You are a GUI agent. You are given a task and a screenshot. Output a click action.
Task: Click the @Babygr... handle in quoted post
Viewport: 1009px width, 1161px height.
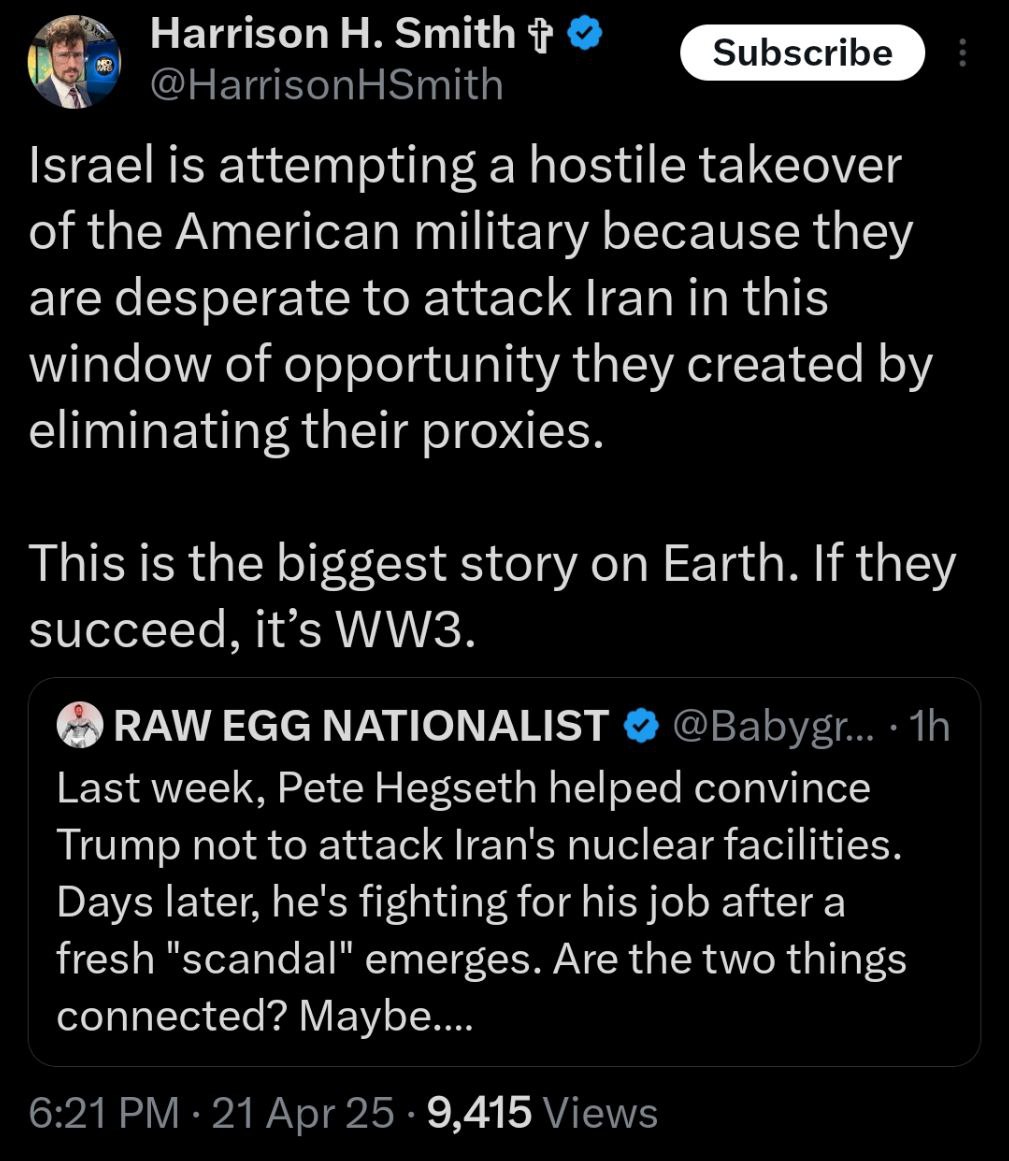(x=773, y=726)
